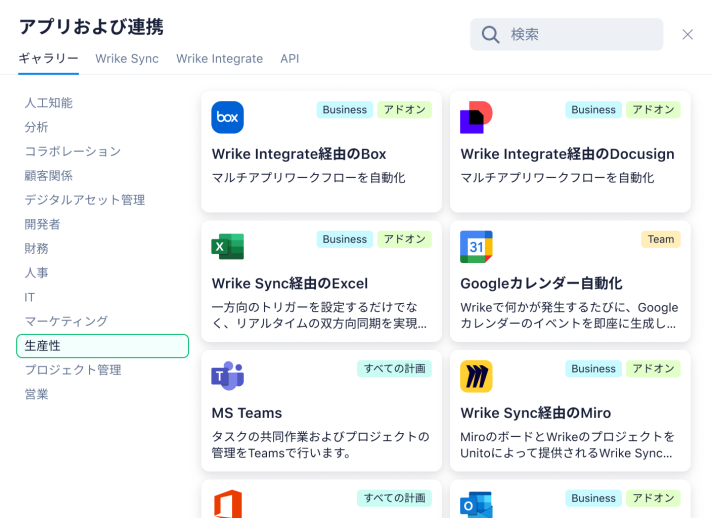
Task: Open Wrike Integrate経由のDocusign card title
Action: point(567,154)
